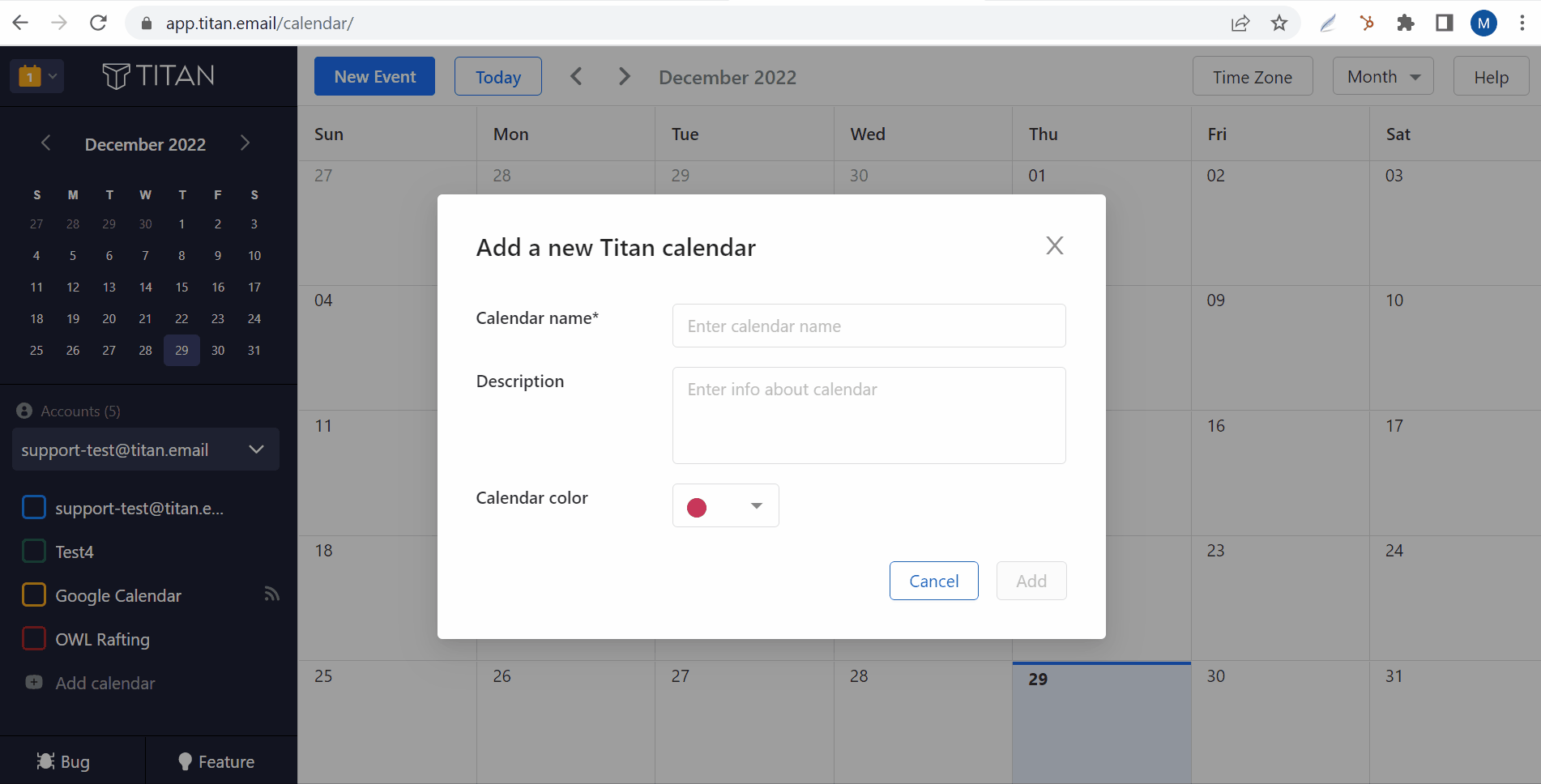Click the Add calendar link
The height and width of the screenshot is (784, 1541).
click(x=105, y=683)
